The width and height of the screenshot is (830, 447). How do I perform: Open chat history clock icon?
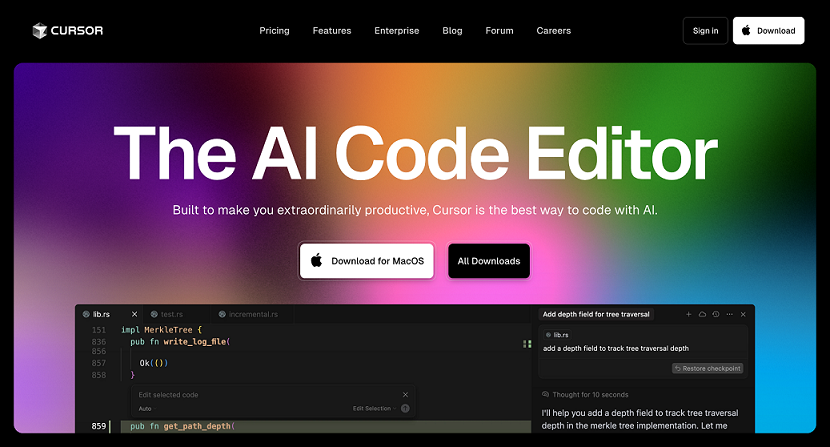click(x=716, y=314)
